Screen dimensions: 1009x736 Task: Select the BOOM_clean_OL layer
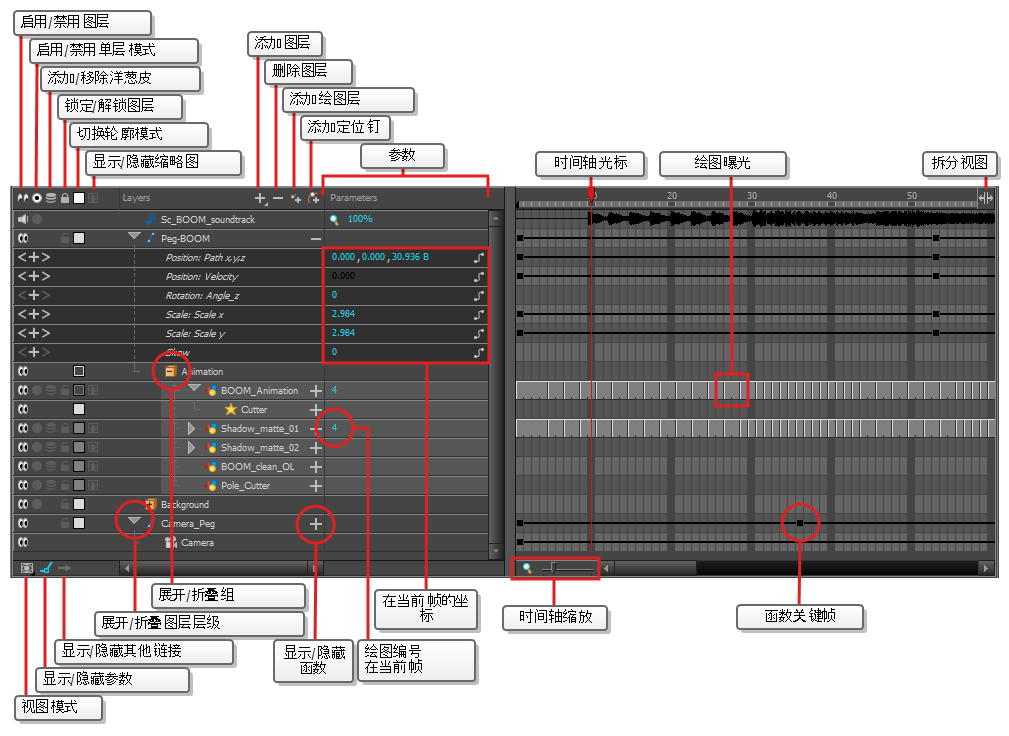click(x=256, y=467)
